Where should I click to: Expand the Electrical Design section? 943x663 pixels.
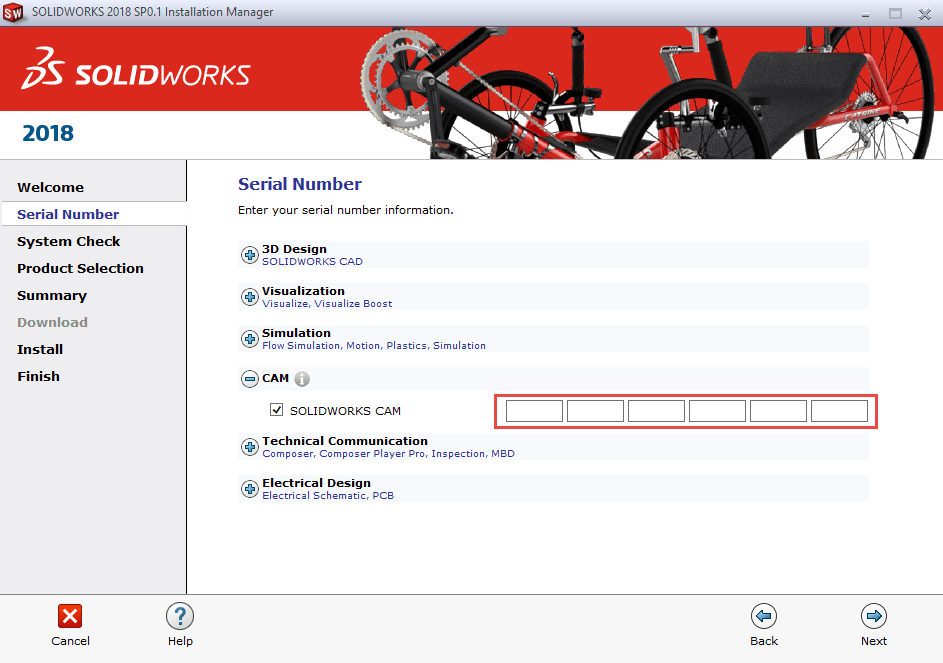tap(250, 489)
